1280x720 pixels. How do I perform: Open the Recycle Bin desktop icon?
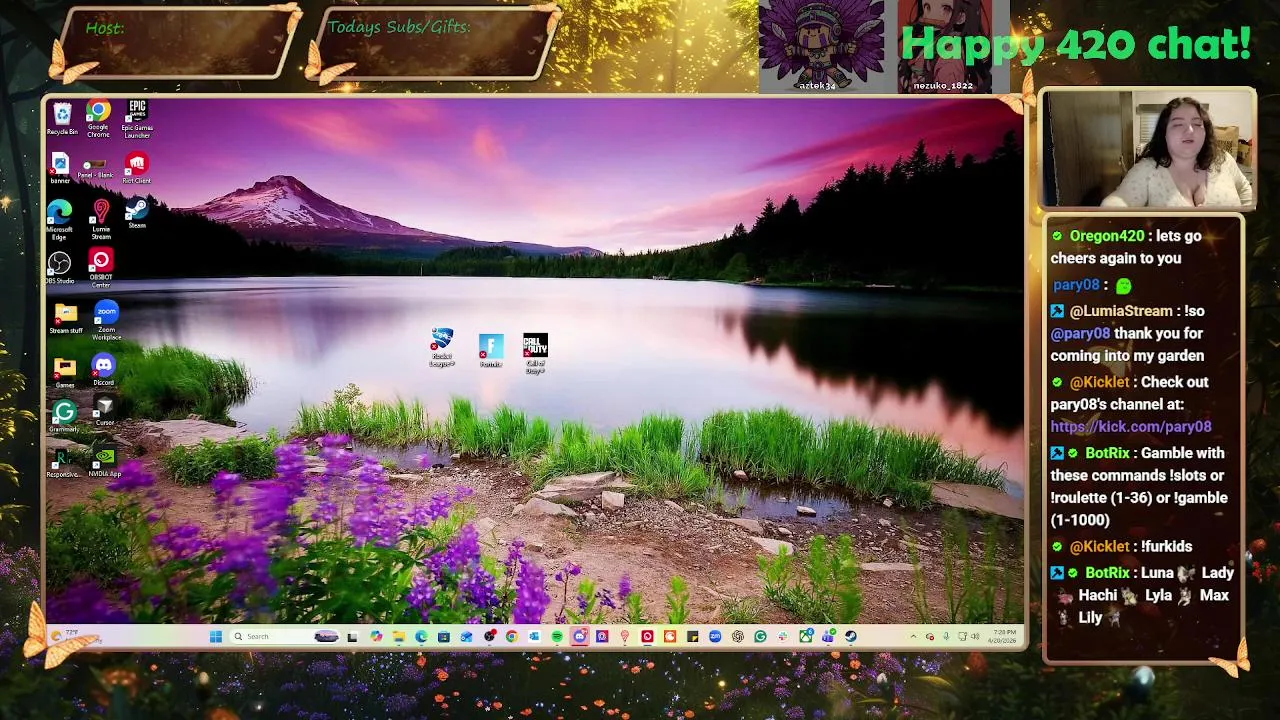tap(62, 119)
